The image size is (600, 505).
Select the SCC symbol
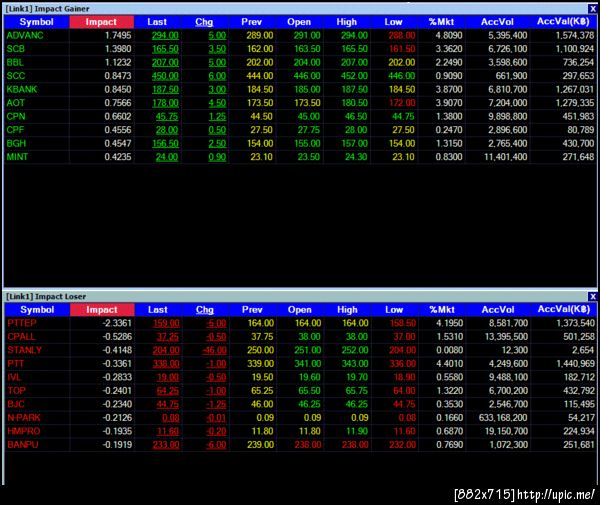coord(16,76)
